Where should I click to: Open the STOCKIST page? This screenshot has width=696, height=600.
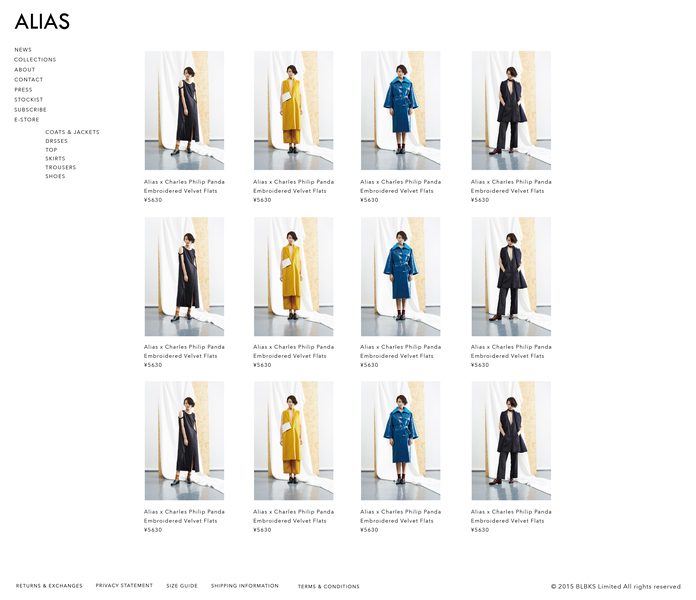point(28,99)
